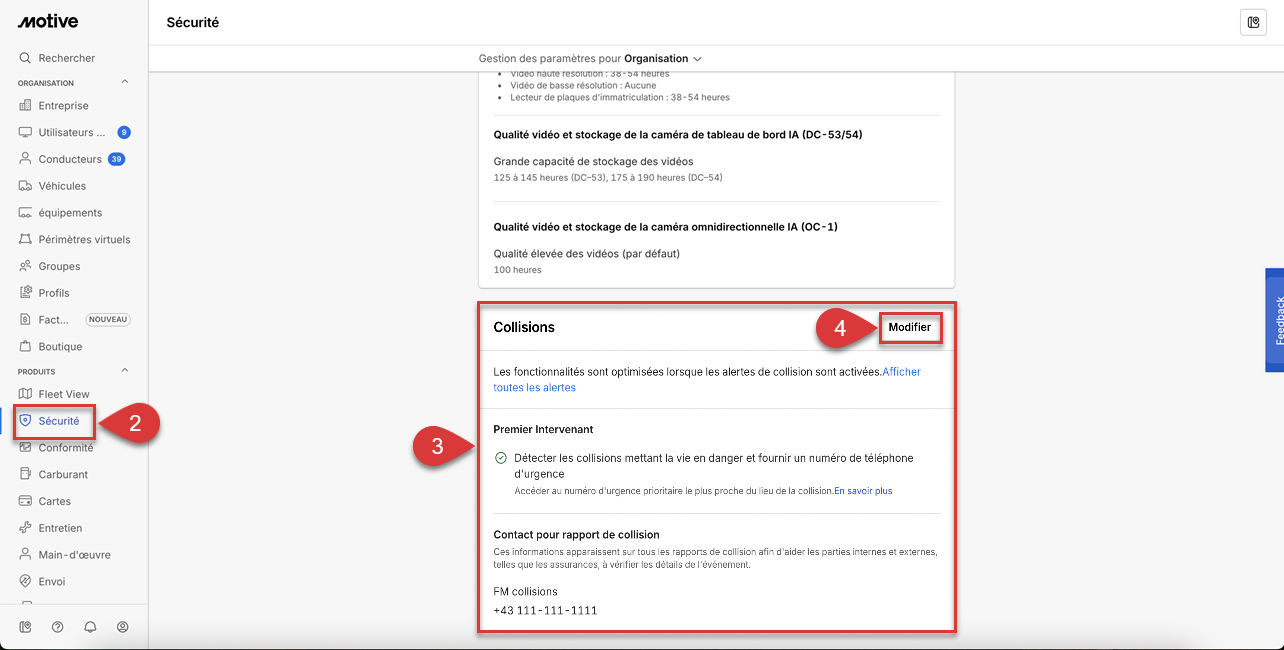This screenshot has height=650, width=1284.
Task: Open the Feedback side tab
Action: pos(1275,320)
